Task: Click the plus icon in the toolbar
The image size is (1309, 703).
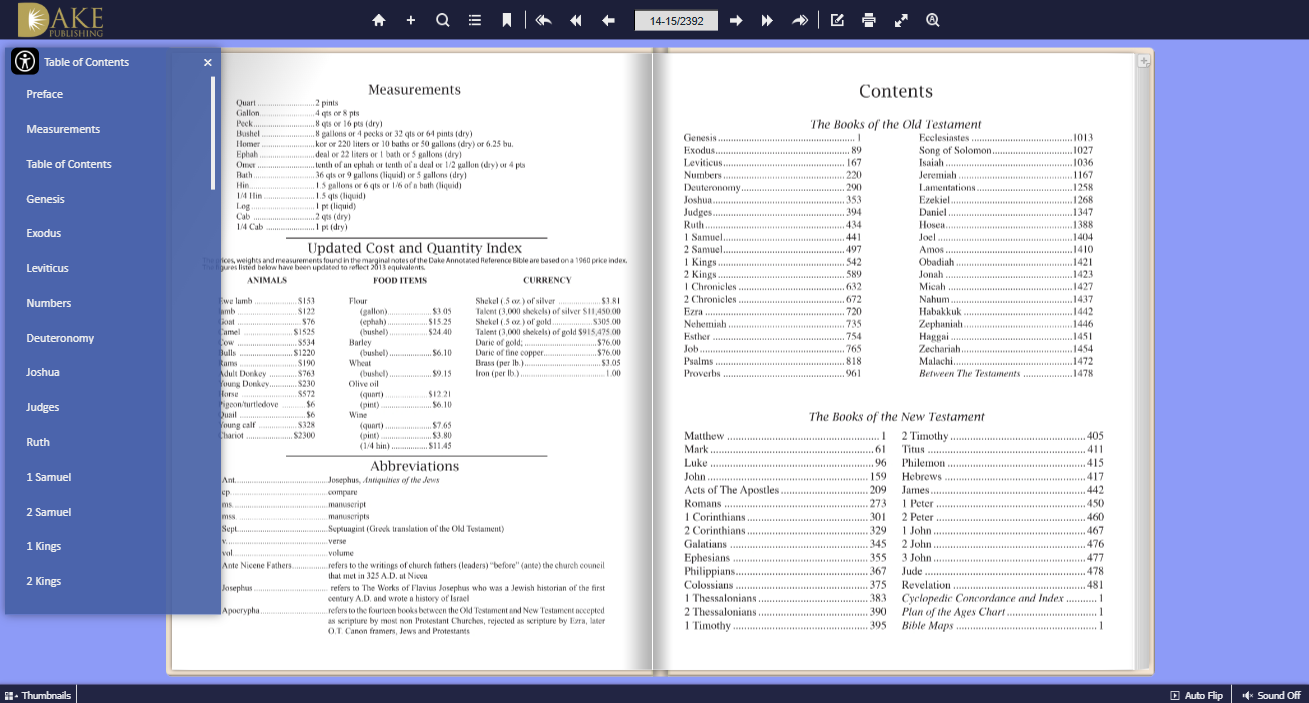Action: pyautogui.click(x=411, y=20)
